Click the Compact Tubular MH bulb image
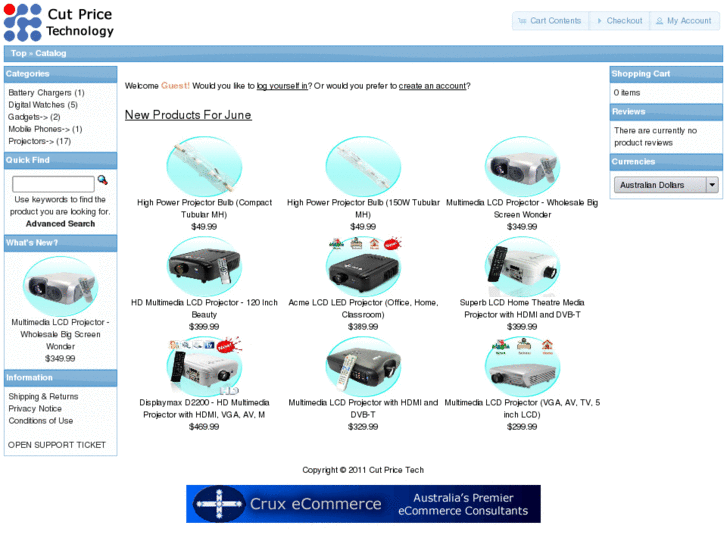This screenshot has height=545, width=727. point(204,166)
